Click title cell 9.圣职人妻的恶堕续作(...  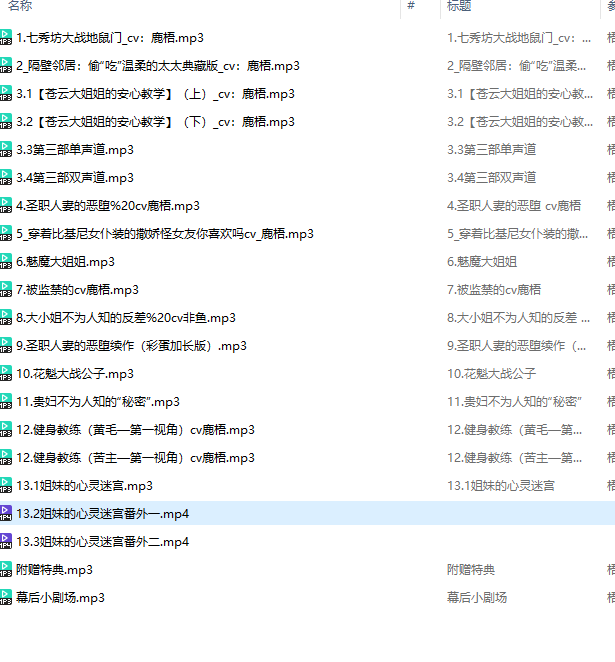(x=517, y=346)
